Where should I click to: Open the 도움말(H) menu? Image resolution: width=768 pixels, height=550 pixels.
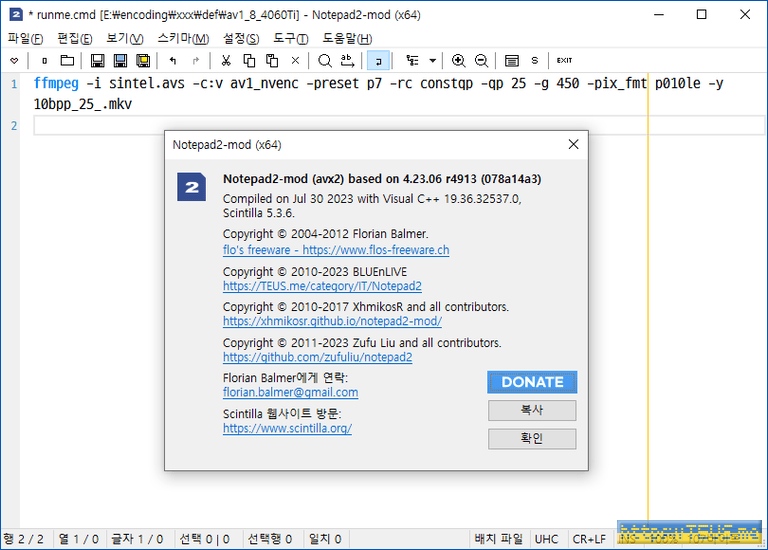tap(347, 38)
